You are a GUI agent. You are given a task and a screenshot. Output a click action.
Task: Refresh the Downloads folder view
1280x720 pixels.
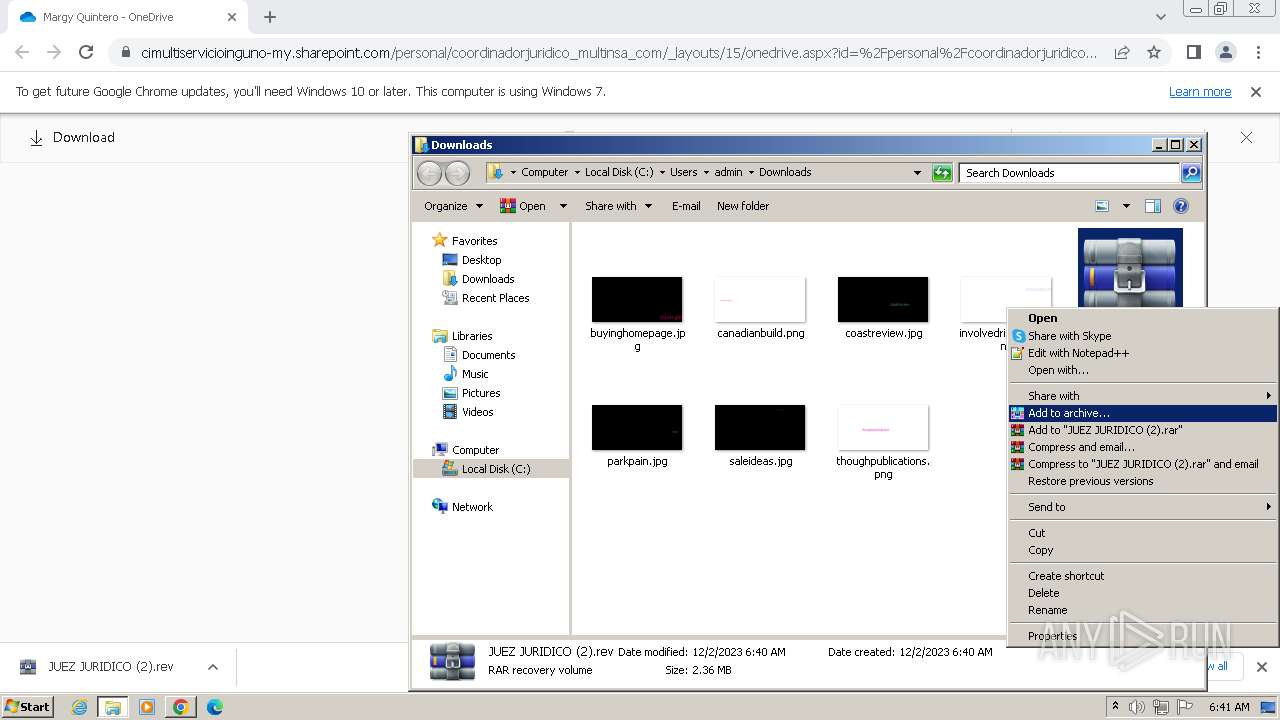click(x=942, y=173)
